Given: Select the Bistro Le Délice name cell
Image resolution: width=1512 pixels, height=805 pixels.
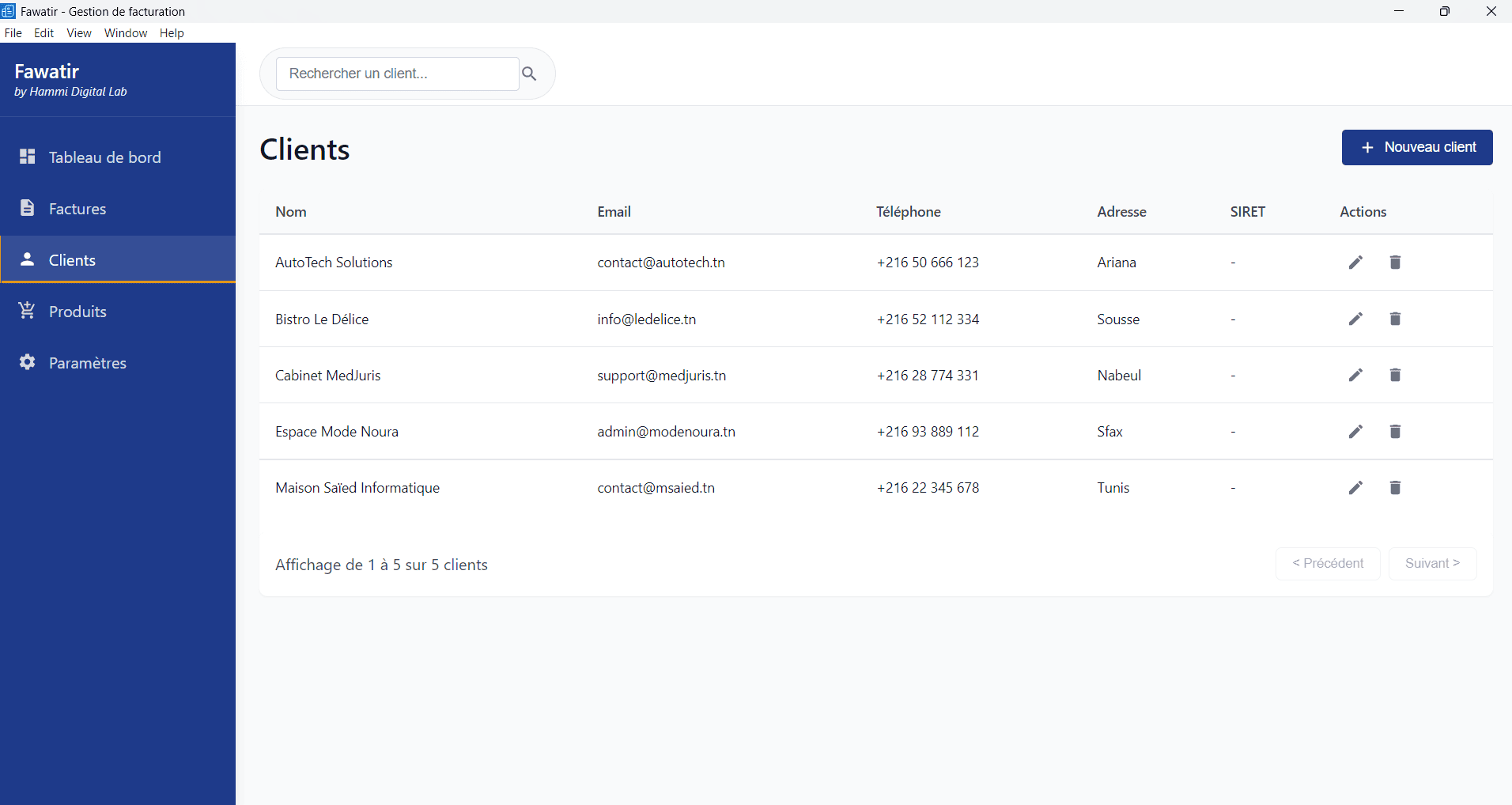Looking at the screenshot, I should (322, 319).
